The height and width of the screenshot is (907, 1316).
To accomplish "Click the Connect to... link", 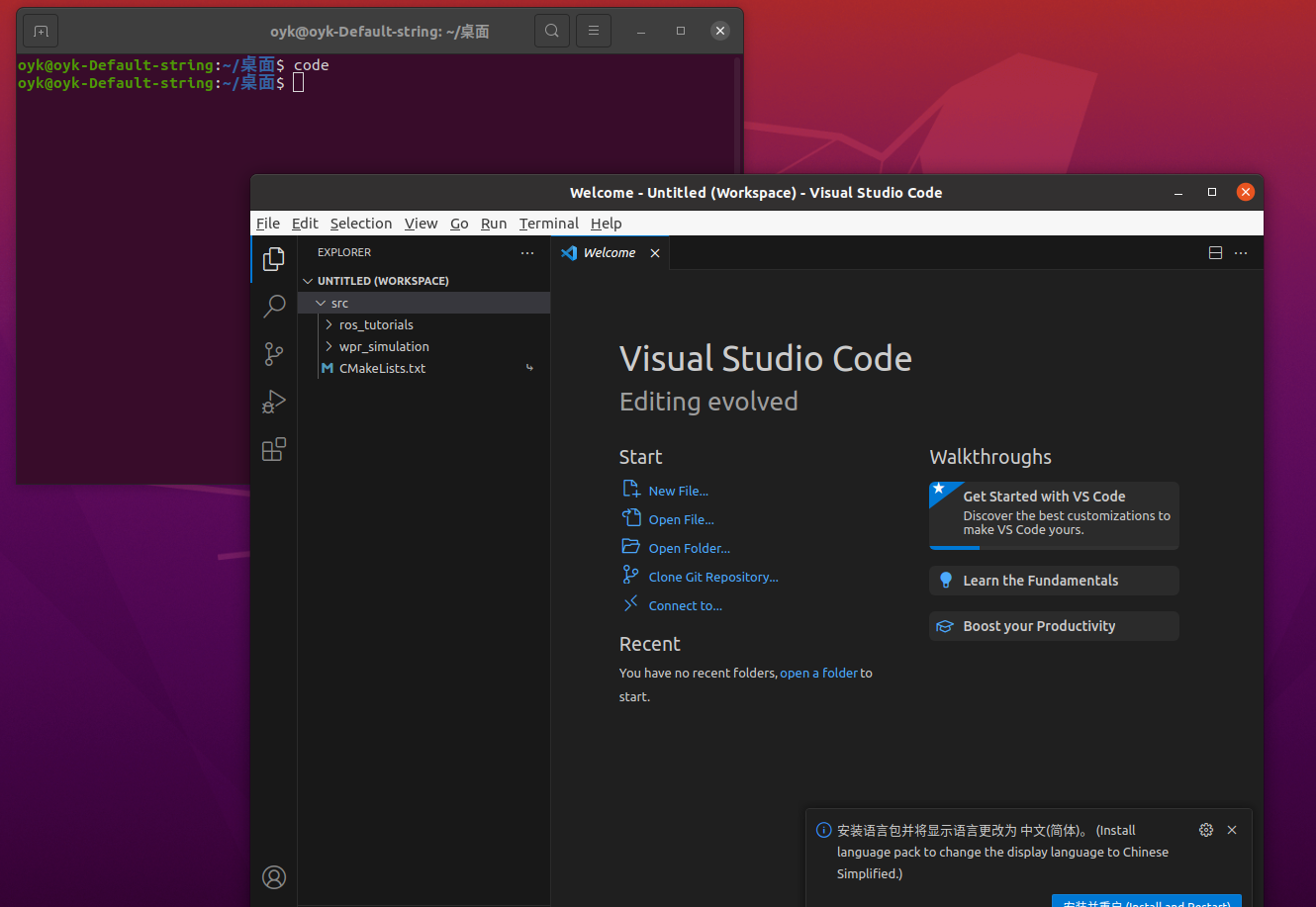I will click(x=686, y=605).
